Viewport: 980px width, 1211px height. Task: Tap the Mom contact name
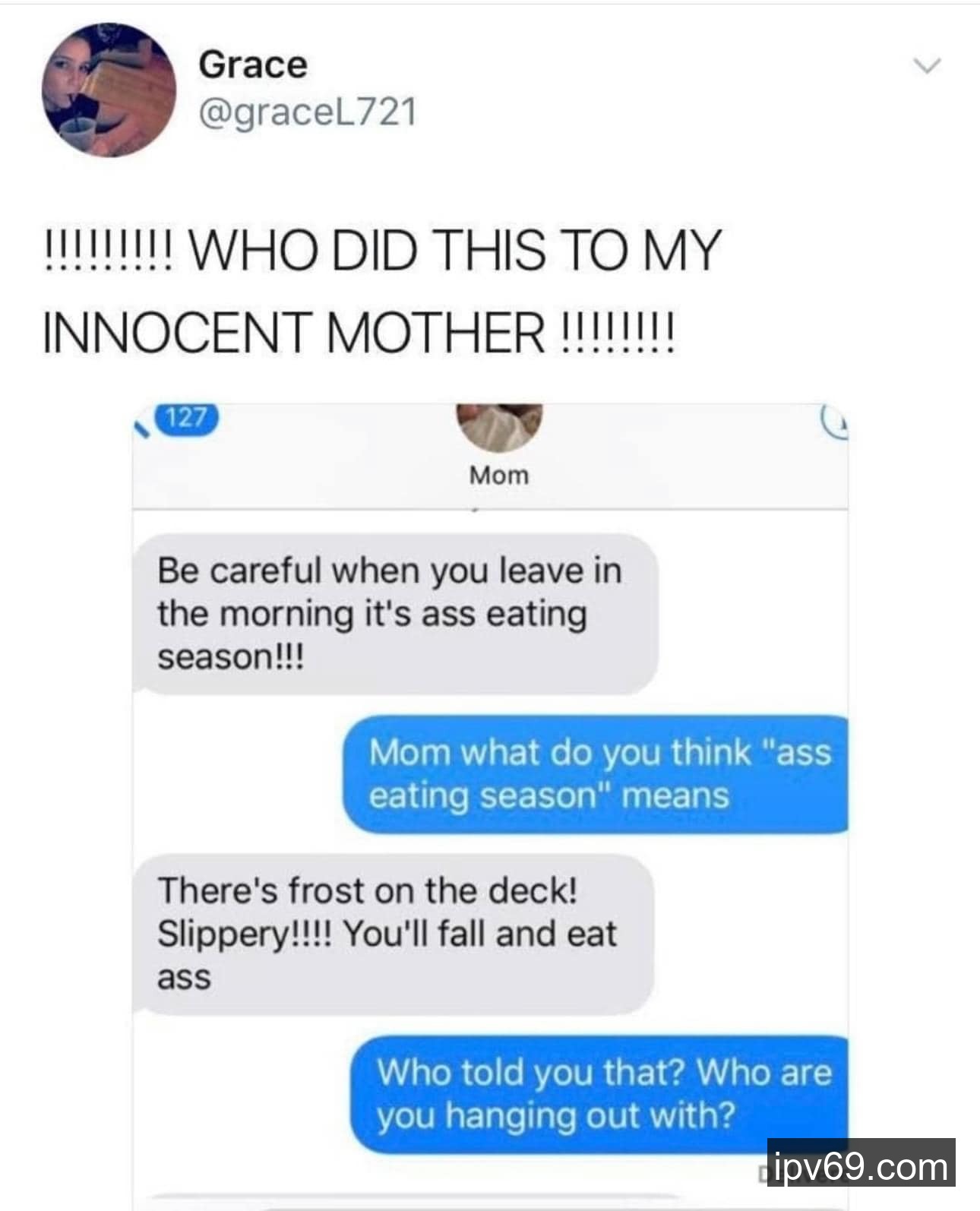499,476
